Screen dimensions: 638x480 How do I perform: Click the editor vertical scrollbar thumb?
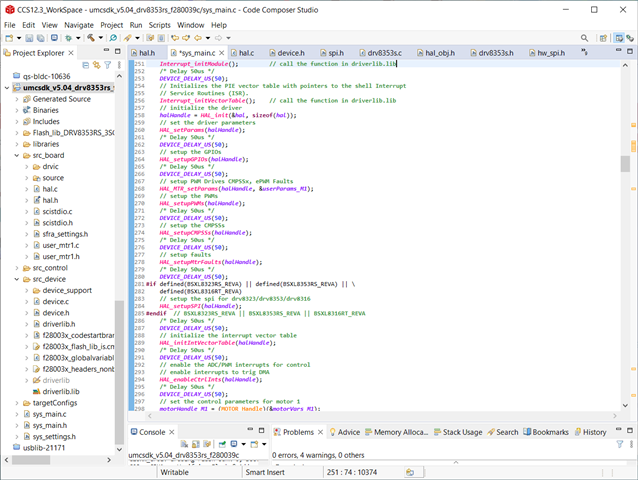click(x=625, y=164)
